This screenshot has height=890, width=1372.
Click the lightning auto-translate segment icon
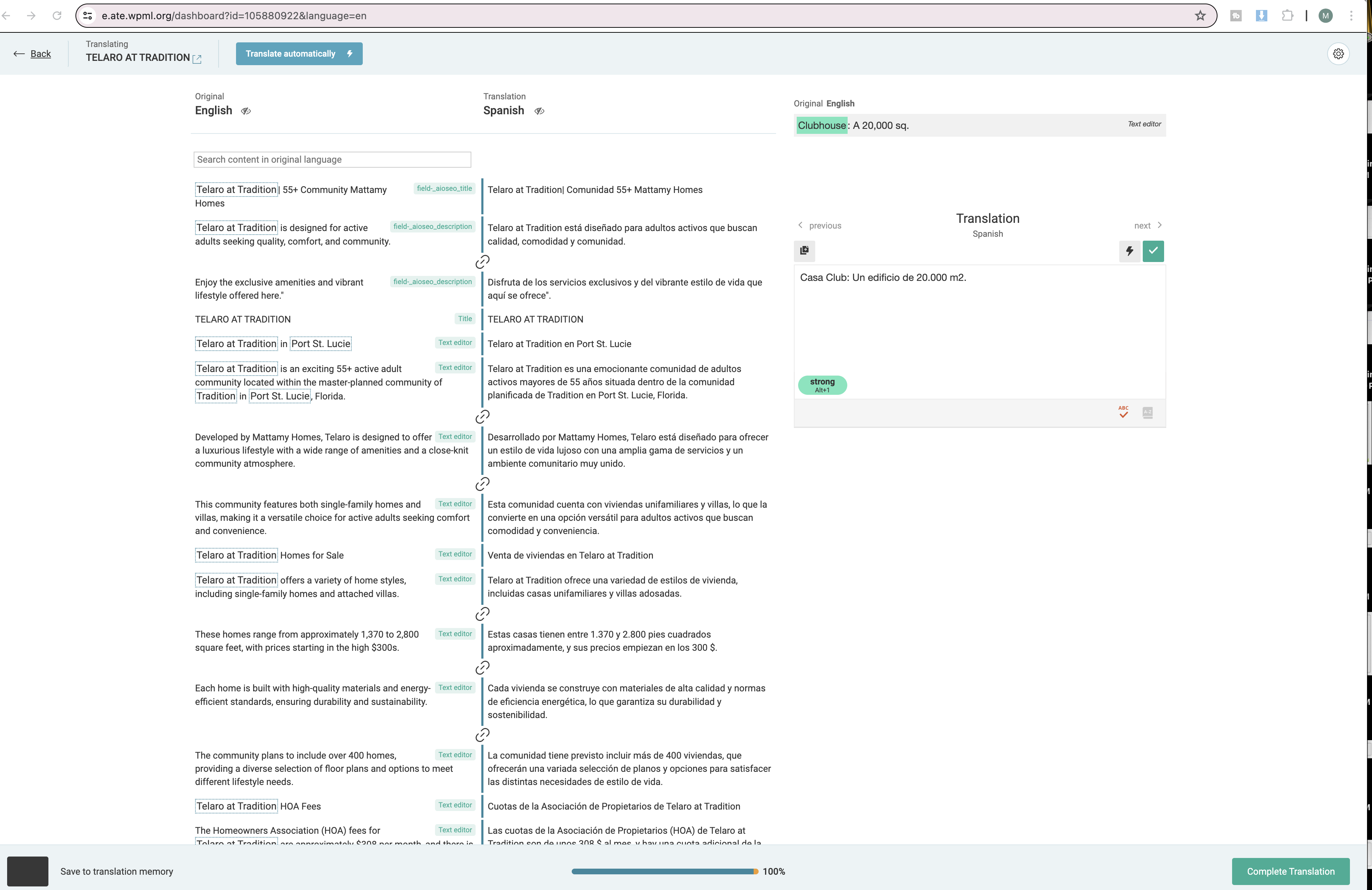click(x=1129, y=251)
